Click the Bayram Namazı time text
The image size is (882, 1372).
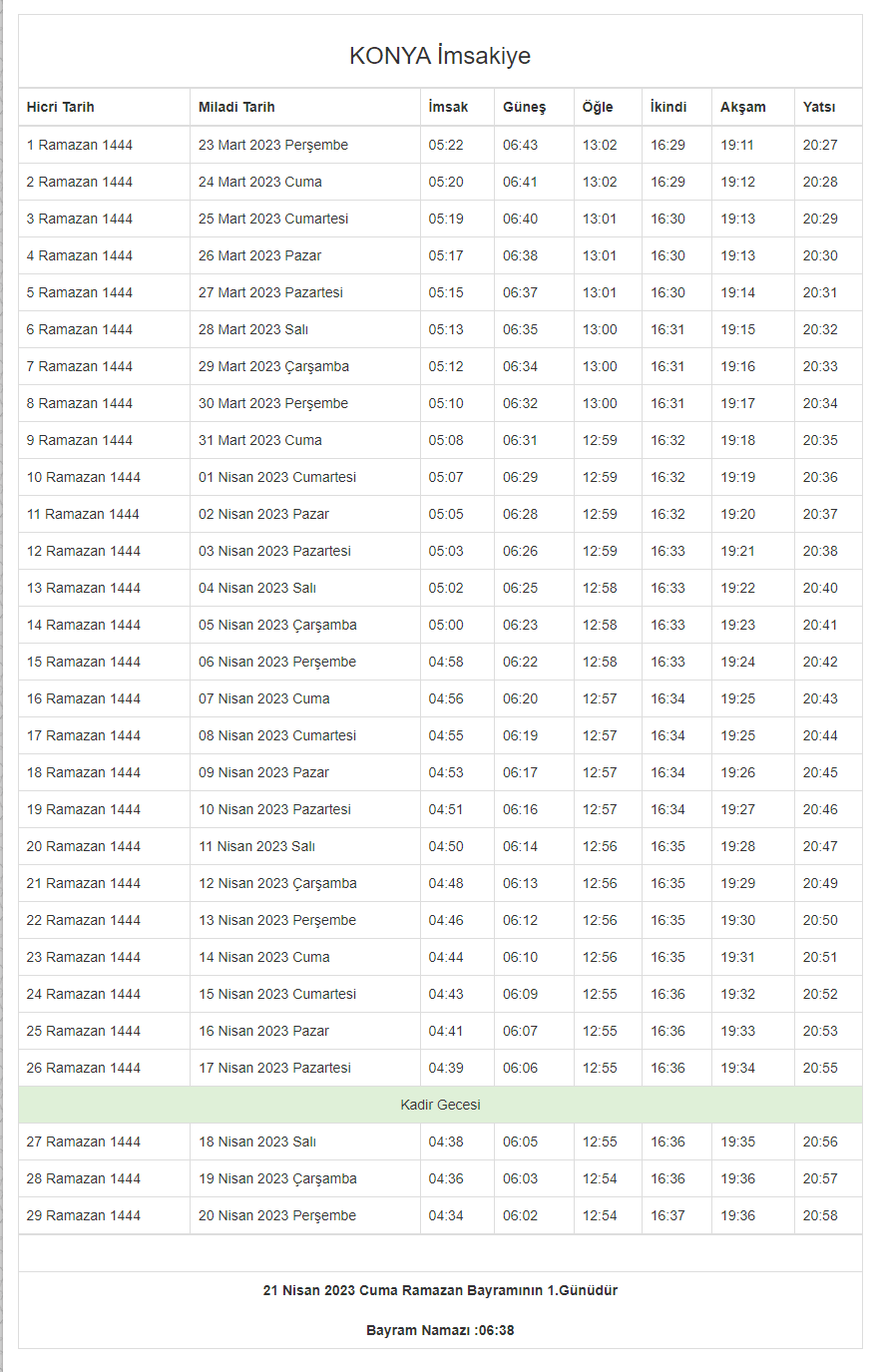tap(440, 1330)
